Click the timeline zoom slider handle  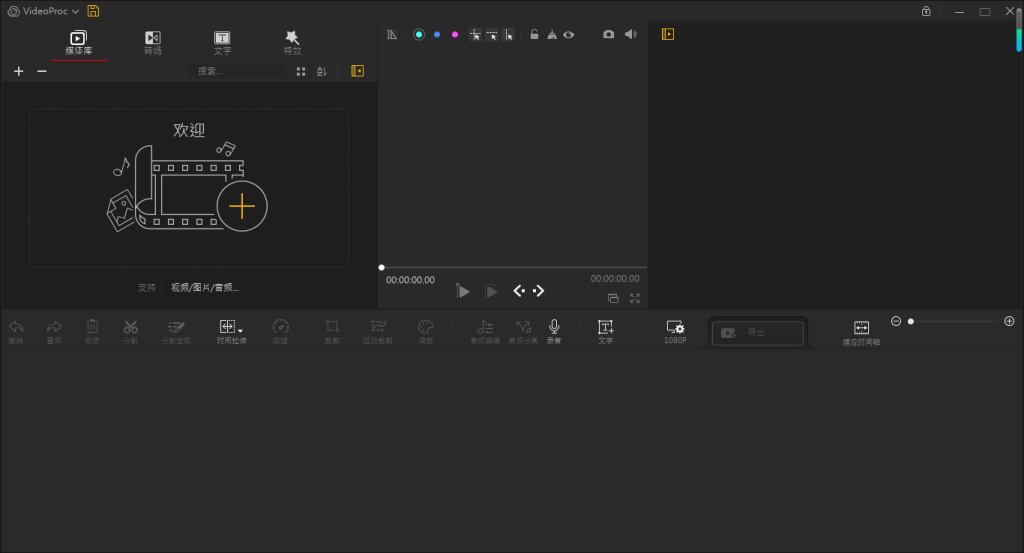[x=911, y=321]
